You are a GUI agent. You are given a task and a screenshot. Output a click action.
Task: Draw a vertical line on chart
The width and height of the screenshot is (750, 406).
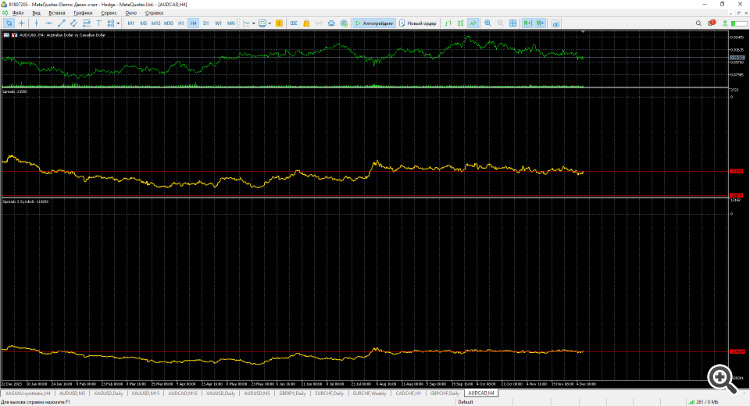pos(36,23)
